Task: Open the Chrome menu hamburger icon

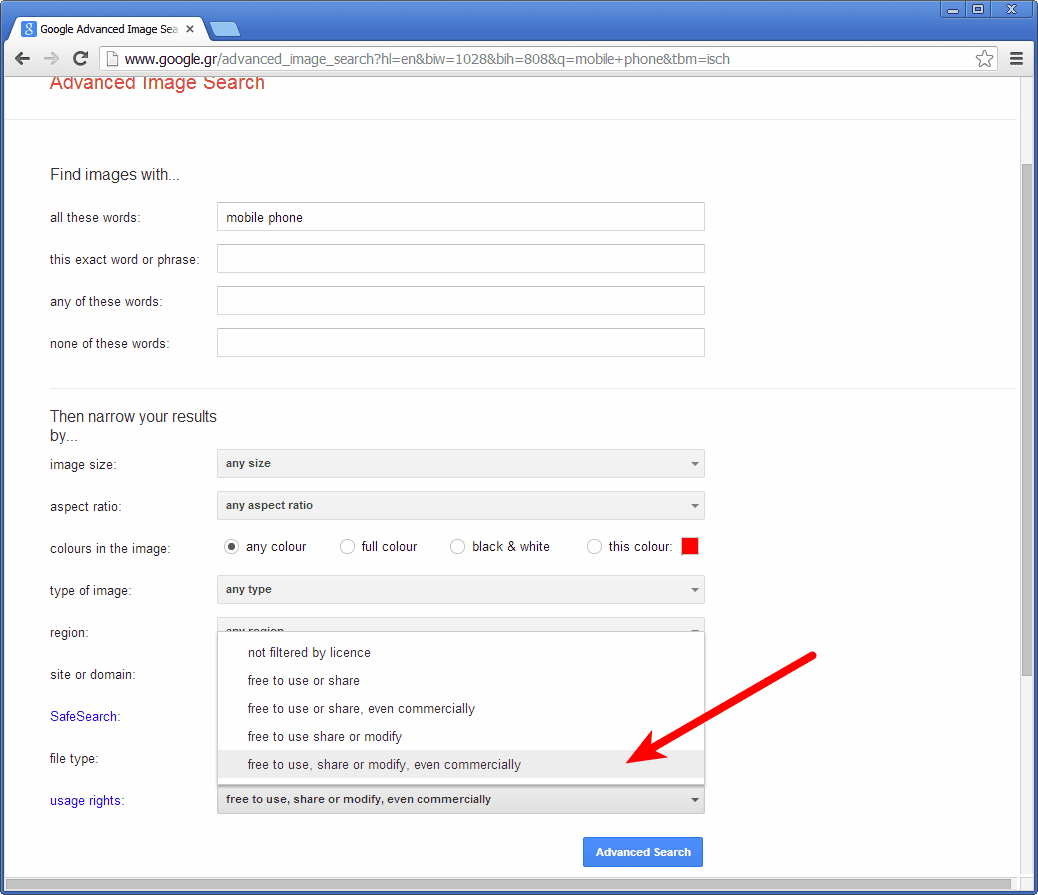Action: 1017,59
